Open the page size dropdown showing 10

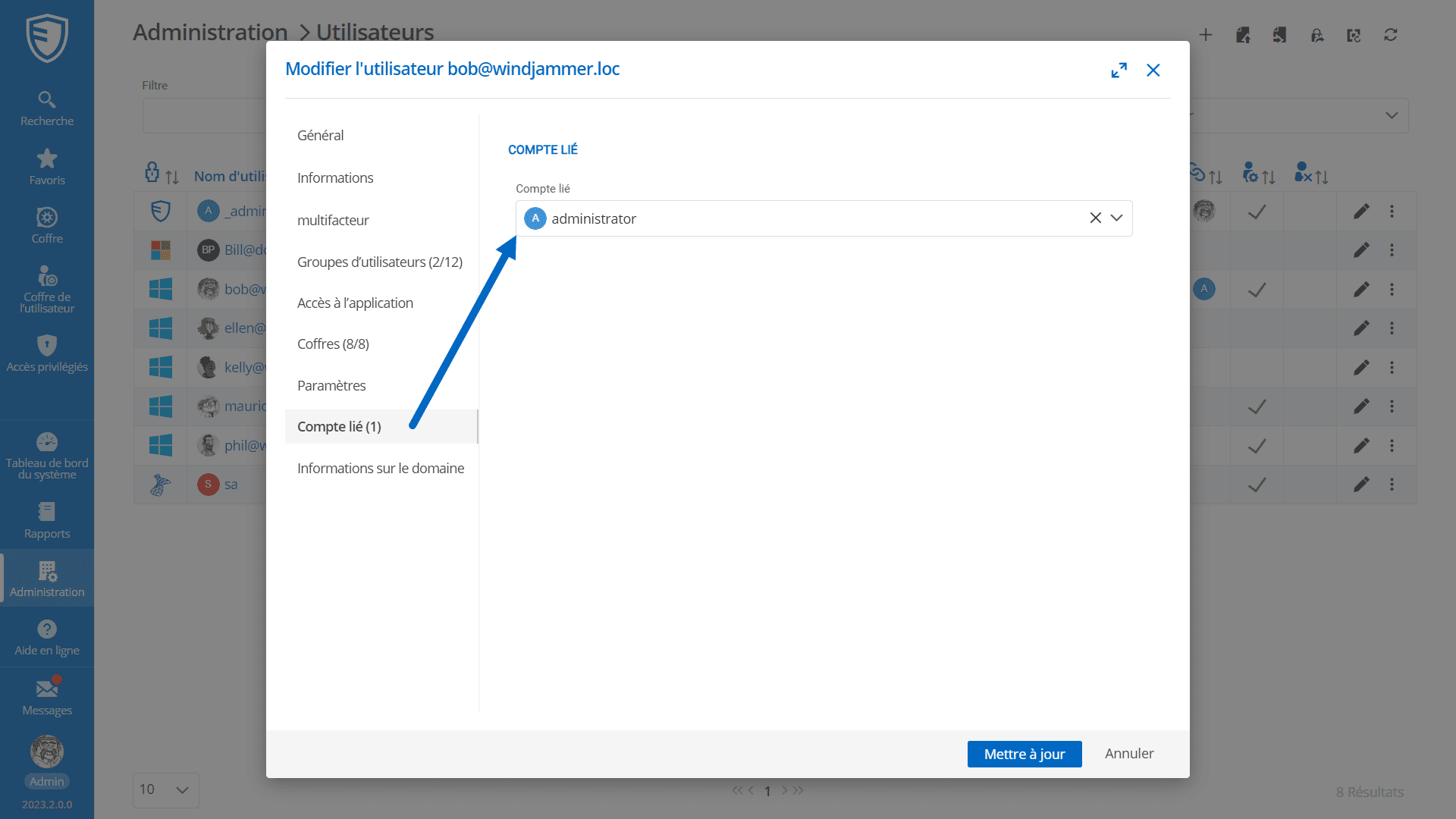(165, 789)
